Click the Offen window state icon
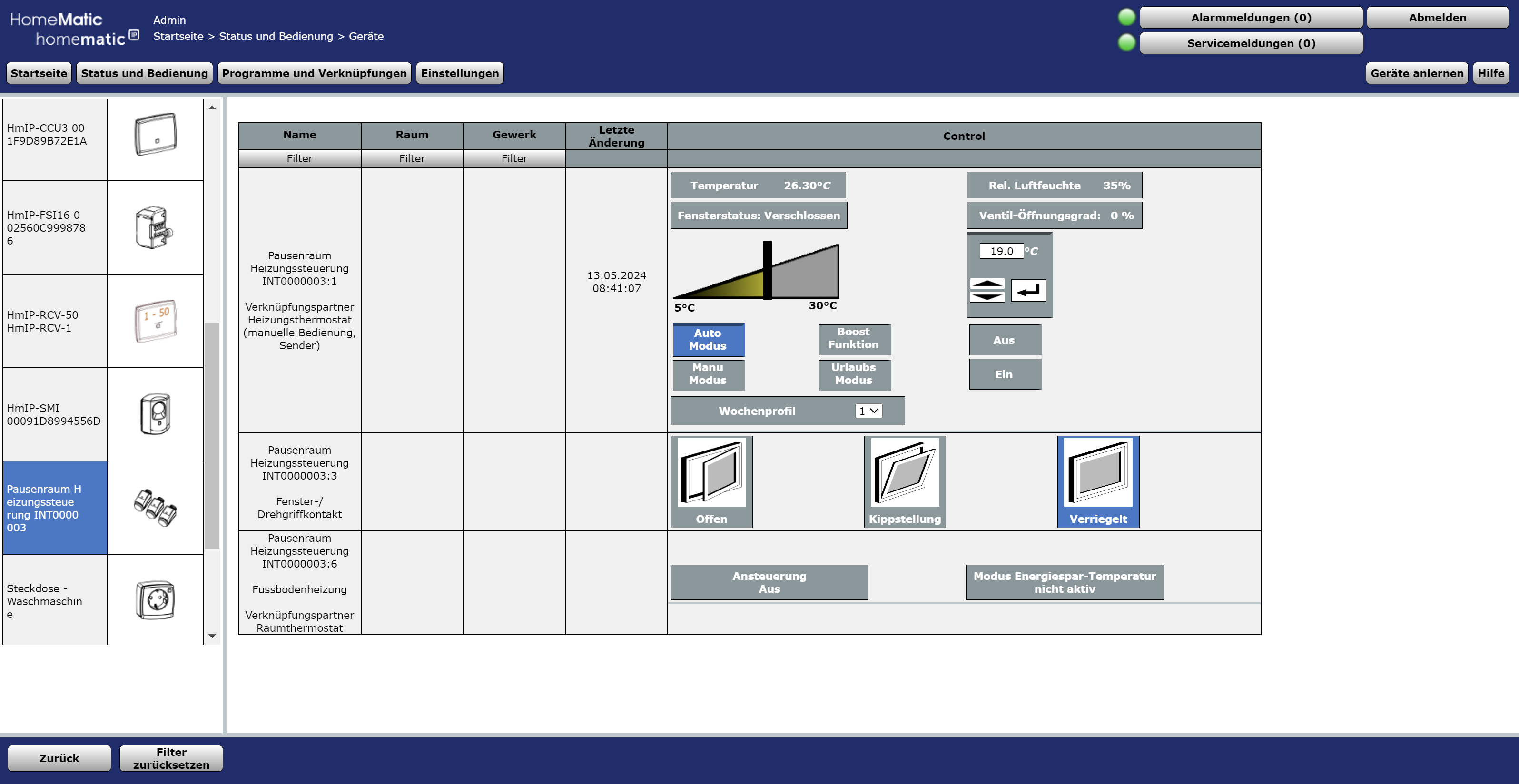Image resolution: width=1519 pixels, height=784 pixels. [x=711, y=473]
